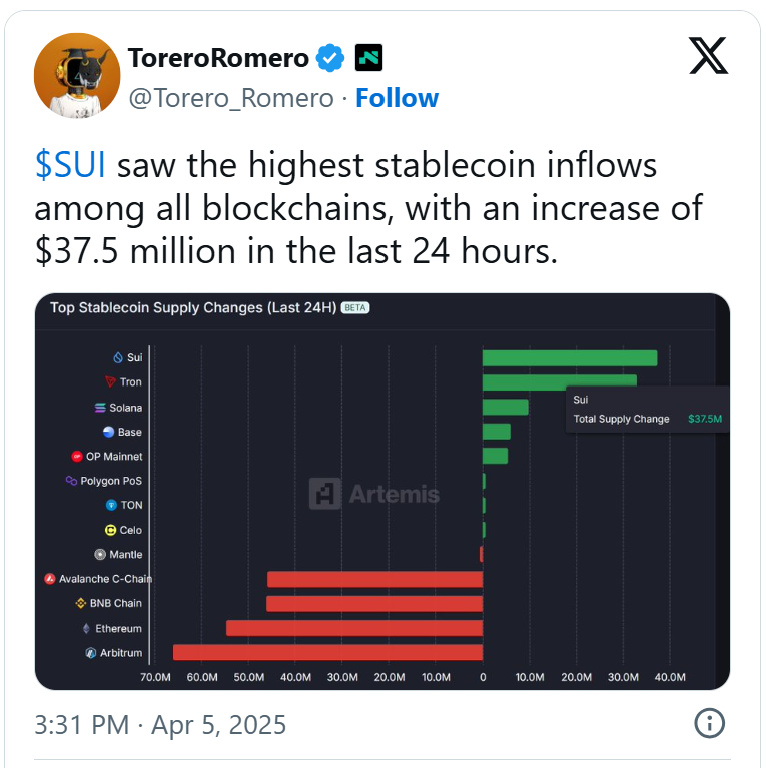Screen dimensions: 766x768
Task: Click the Arbitrum chain logo icon
Action: click(x=90, y=653)
